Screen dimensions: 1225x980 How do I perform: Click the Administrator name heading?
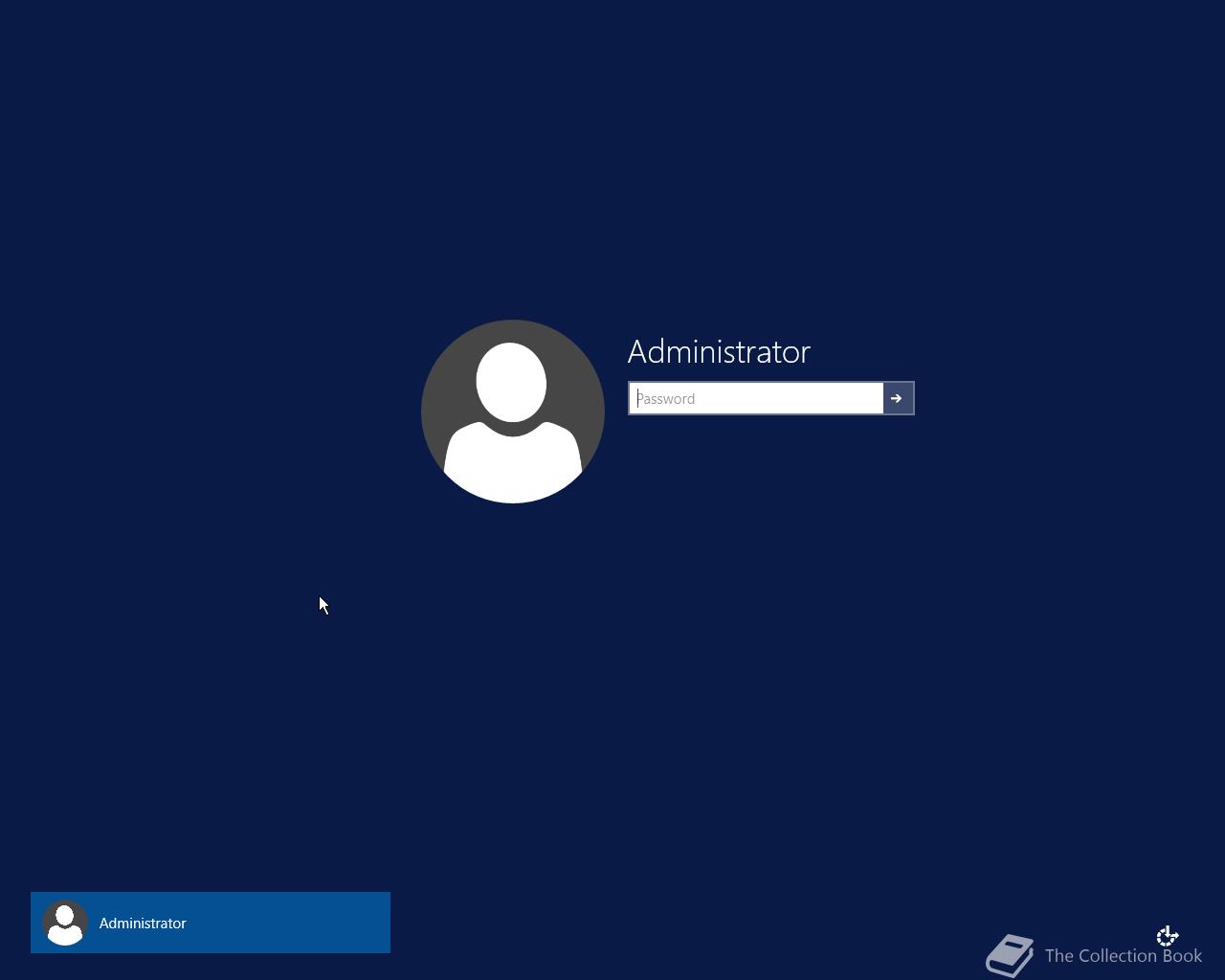point(719,351)
